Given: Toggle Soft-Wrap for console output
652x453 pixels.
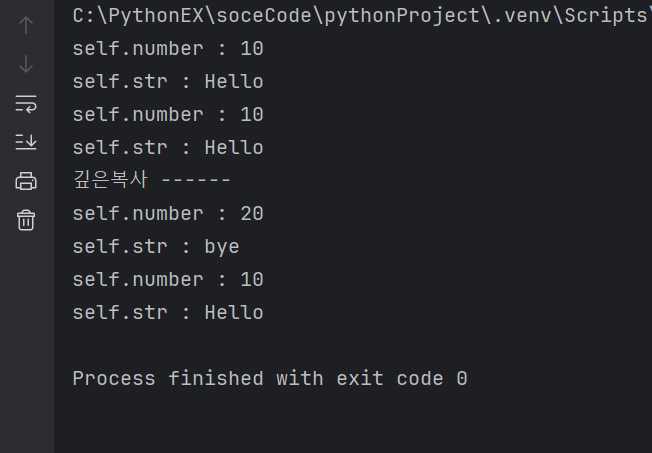Looking at the screenshot, I should pos(26,104).
